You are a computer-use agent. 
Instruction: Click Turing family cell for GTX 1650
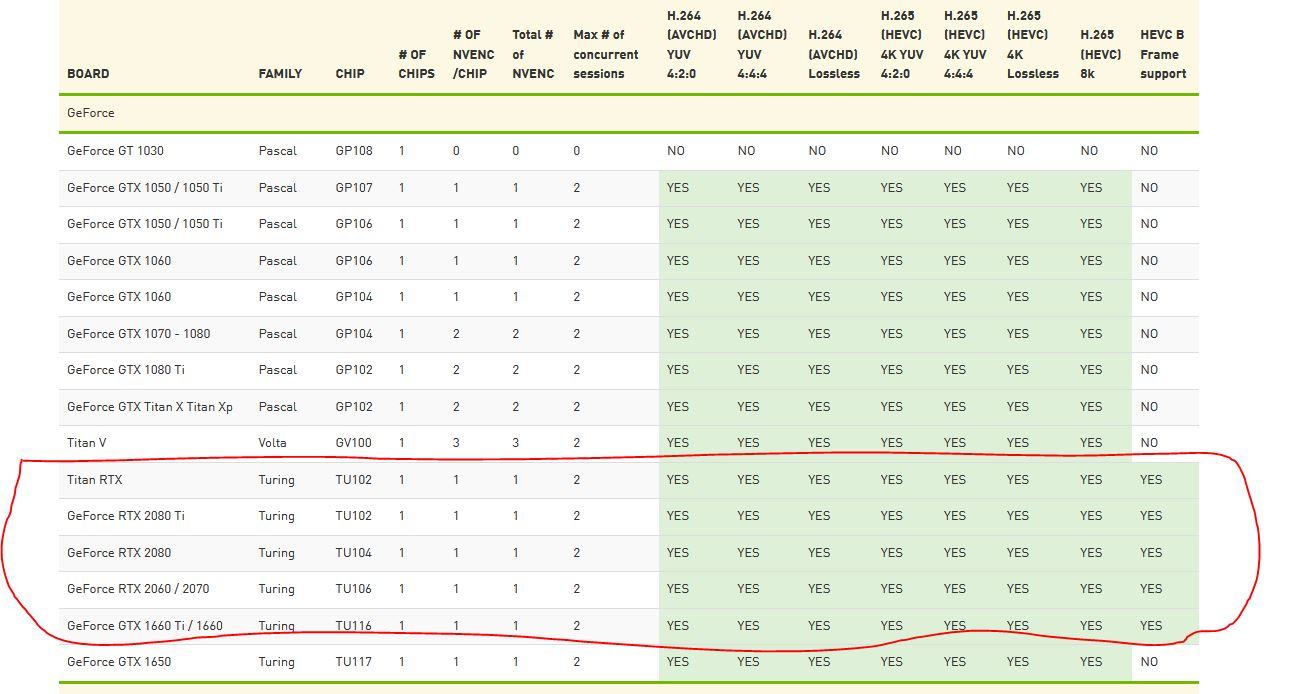coord(276,662)
